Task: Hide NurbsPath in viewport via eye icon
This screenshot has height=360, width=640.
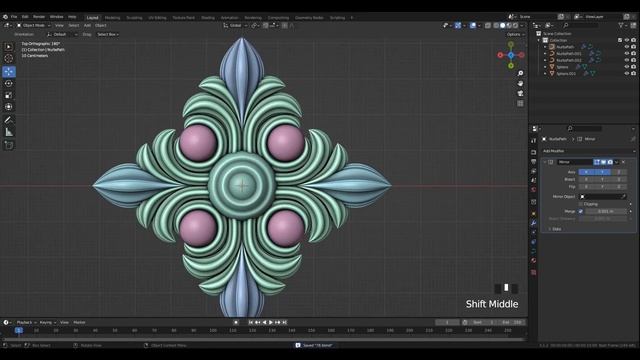Action: pos(627,47)
